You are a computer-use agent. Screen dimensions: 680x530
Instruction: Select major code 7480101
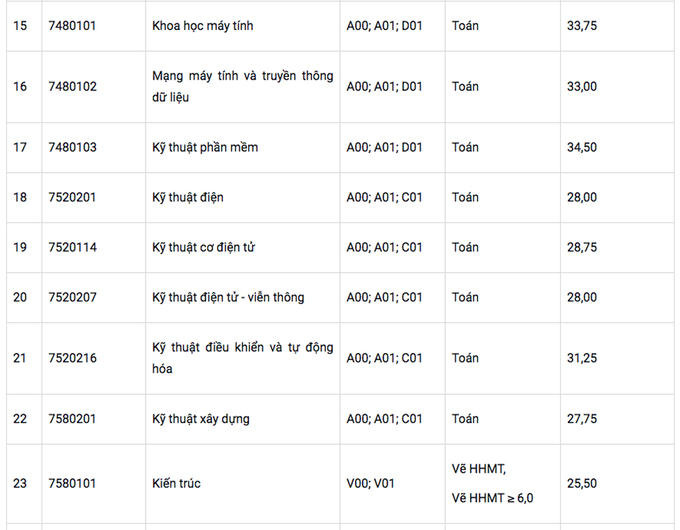72,25
